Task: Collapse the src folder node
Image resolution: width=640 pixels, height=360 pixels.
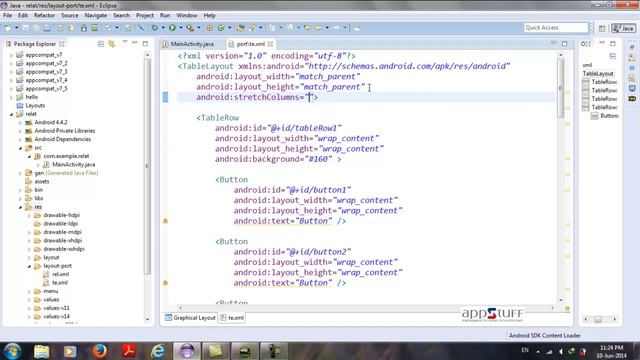Action: [x=20, y=148]
